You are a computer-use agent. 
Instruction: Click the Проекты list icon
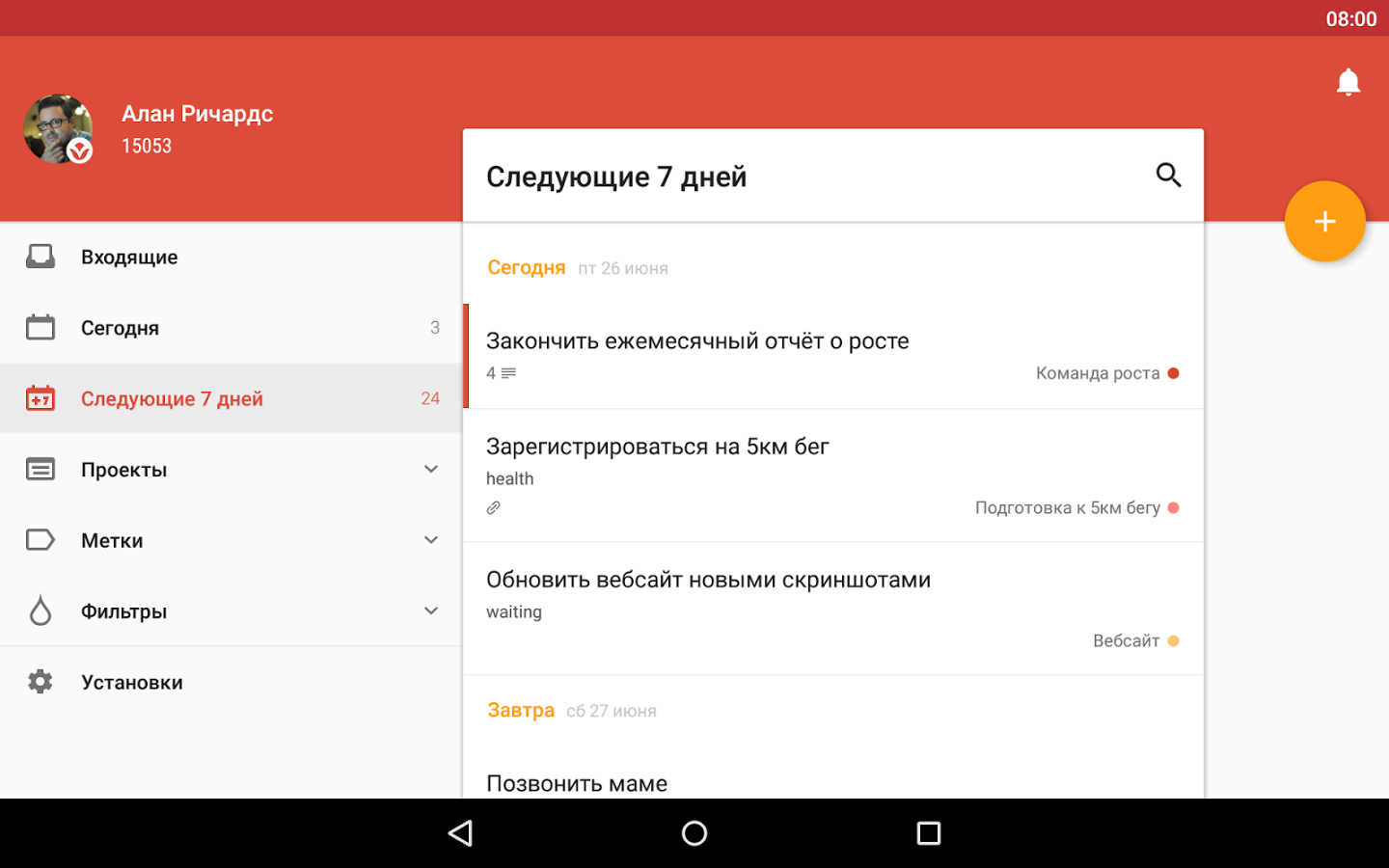click(x=41, y=469)
